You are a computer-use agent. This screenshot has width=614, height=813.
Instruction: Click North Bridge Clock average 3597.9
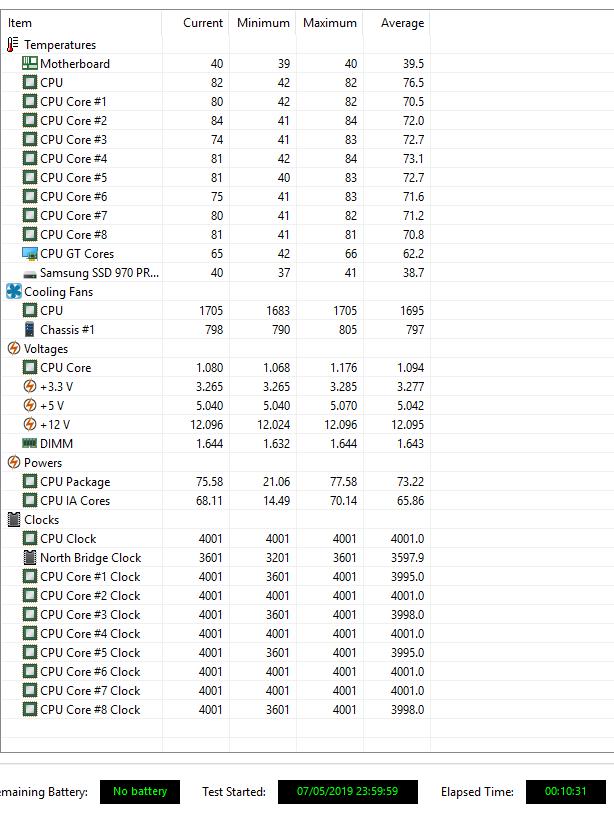408,557
